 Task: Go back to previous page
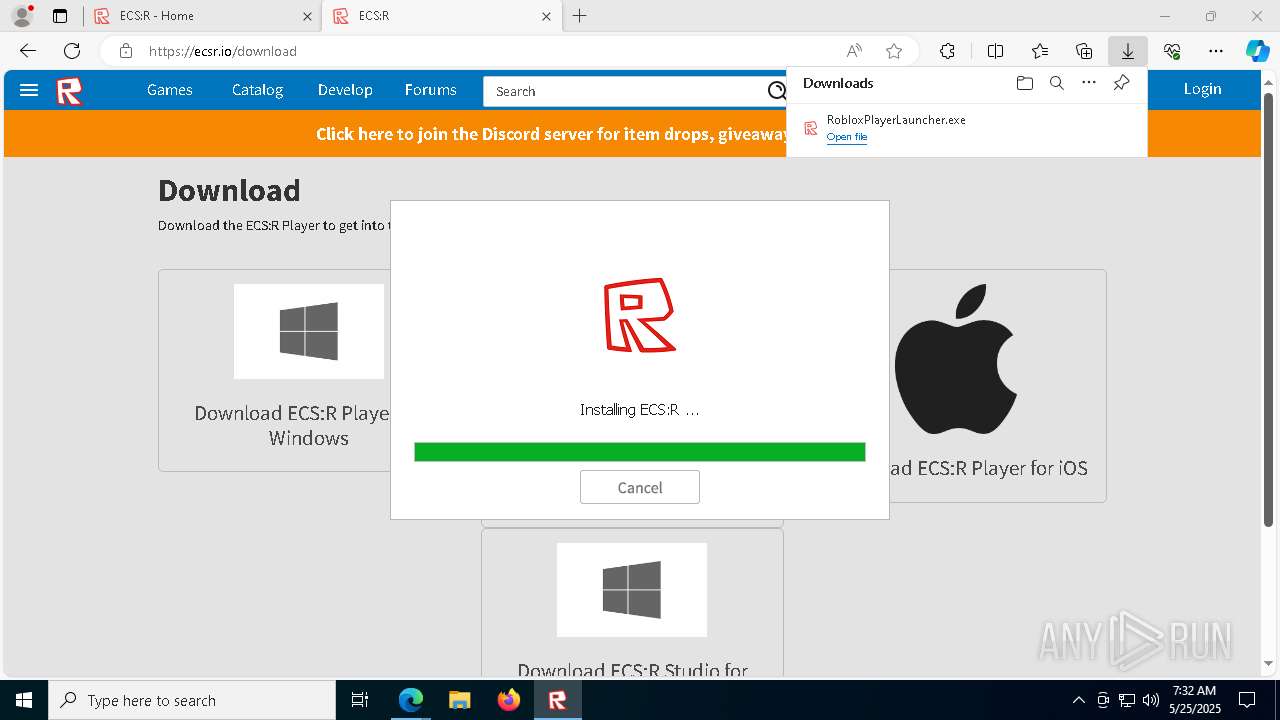(x=28, y=51)
